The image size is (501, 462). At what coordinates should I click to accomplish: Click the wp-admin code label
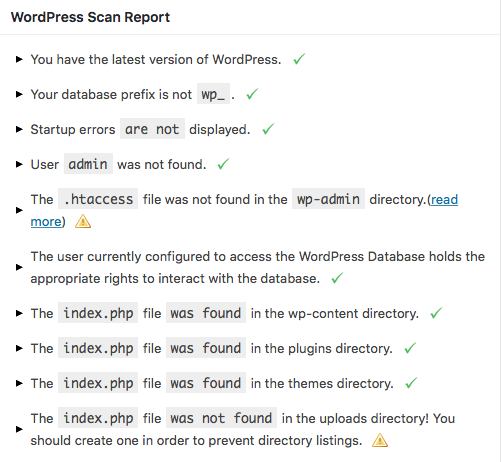click(x=328, y=199)
